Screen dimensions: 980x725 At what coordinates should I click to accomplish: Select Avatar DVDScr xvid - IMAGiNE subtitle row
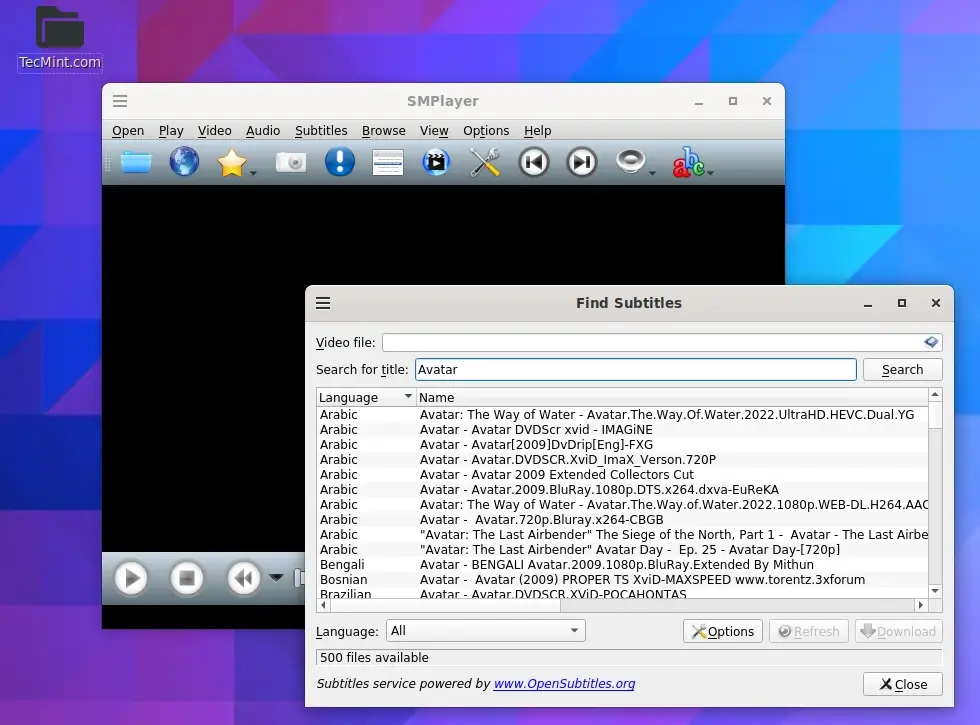[622, 429]
